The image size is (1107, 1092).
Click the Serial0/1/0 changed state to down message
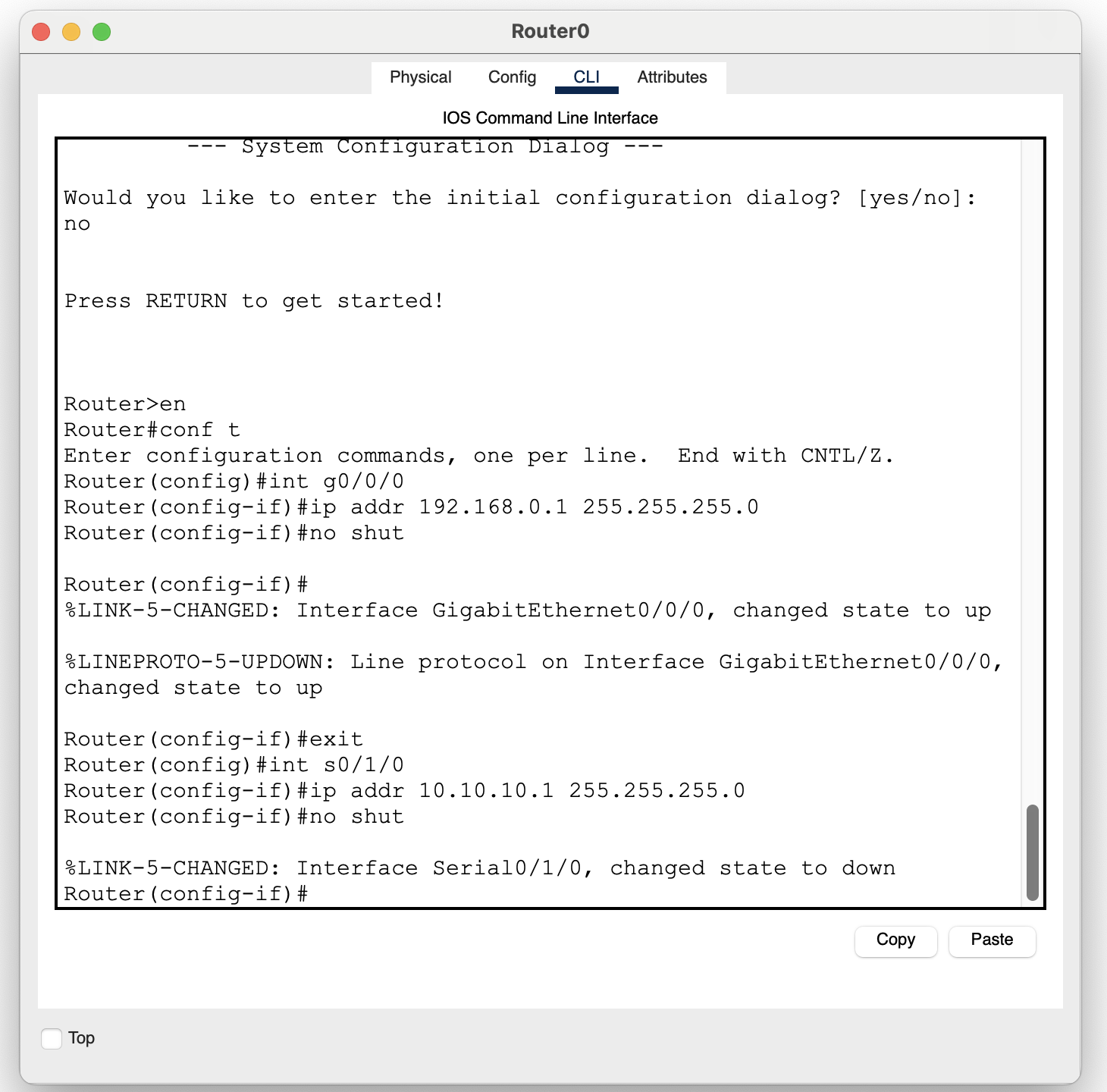480,868
